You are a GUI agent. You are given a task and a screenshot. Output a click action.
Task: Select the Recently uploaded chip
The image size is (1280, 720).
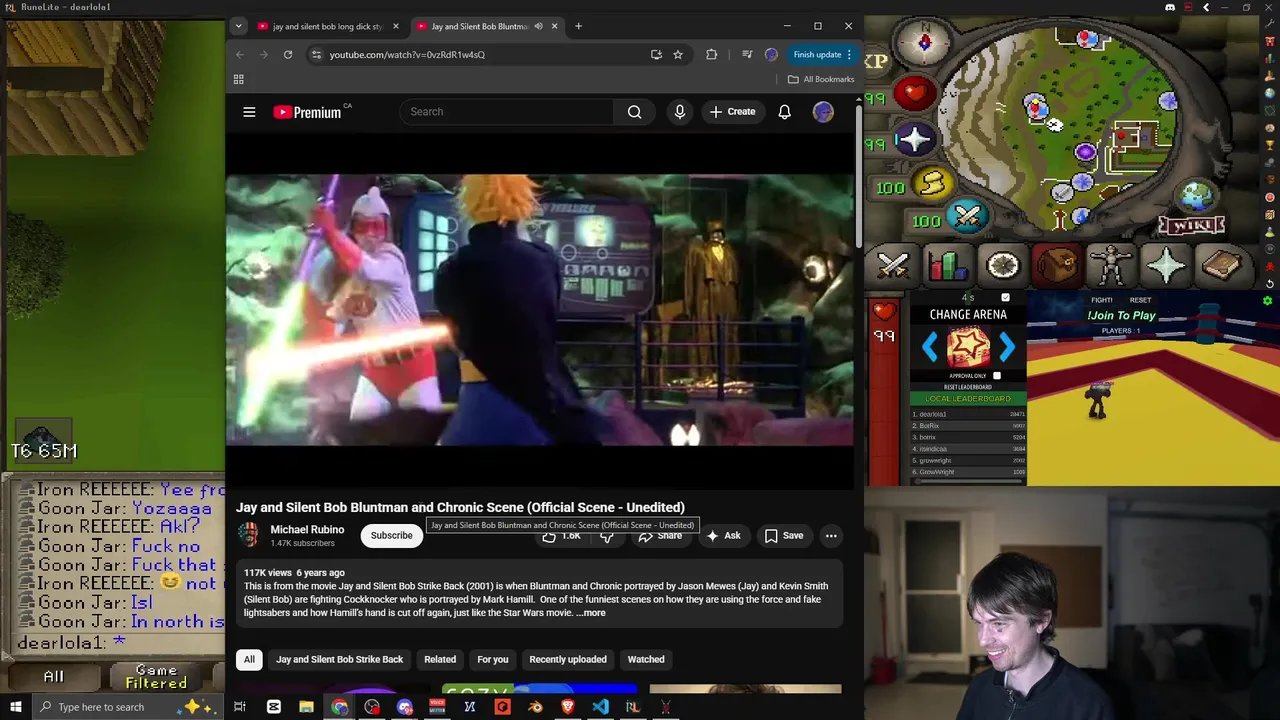(x=568, y=660)
